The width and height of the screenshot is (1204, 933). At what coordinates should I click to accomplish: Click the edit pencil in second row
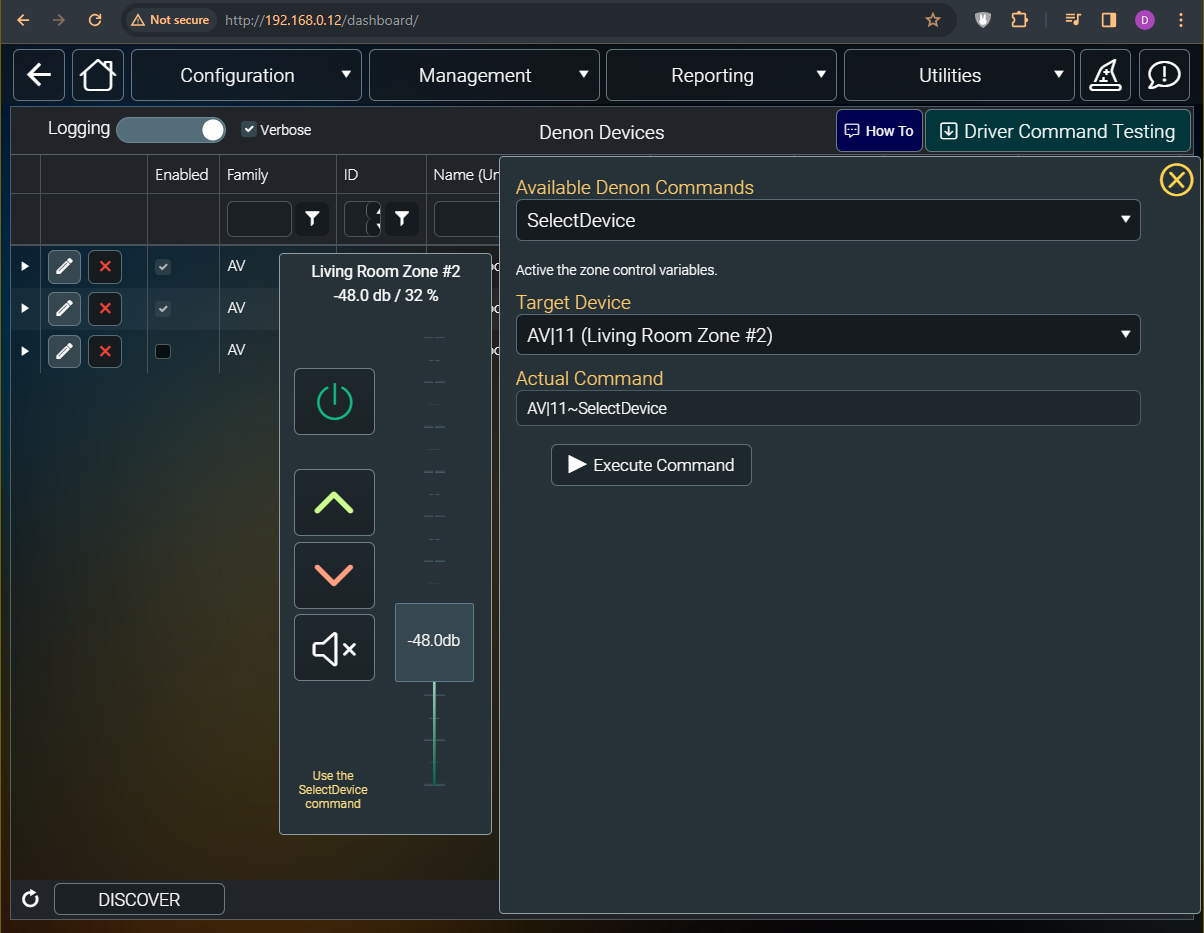(64, 308)
